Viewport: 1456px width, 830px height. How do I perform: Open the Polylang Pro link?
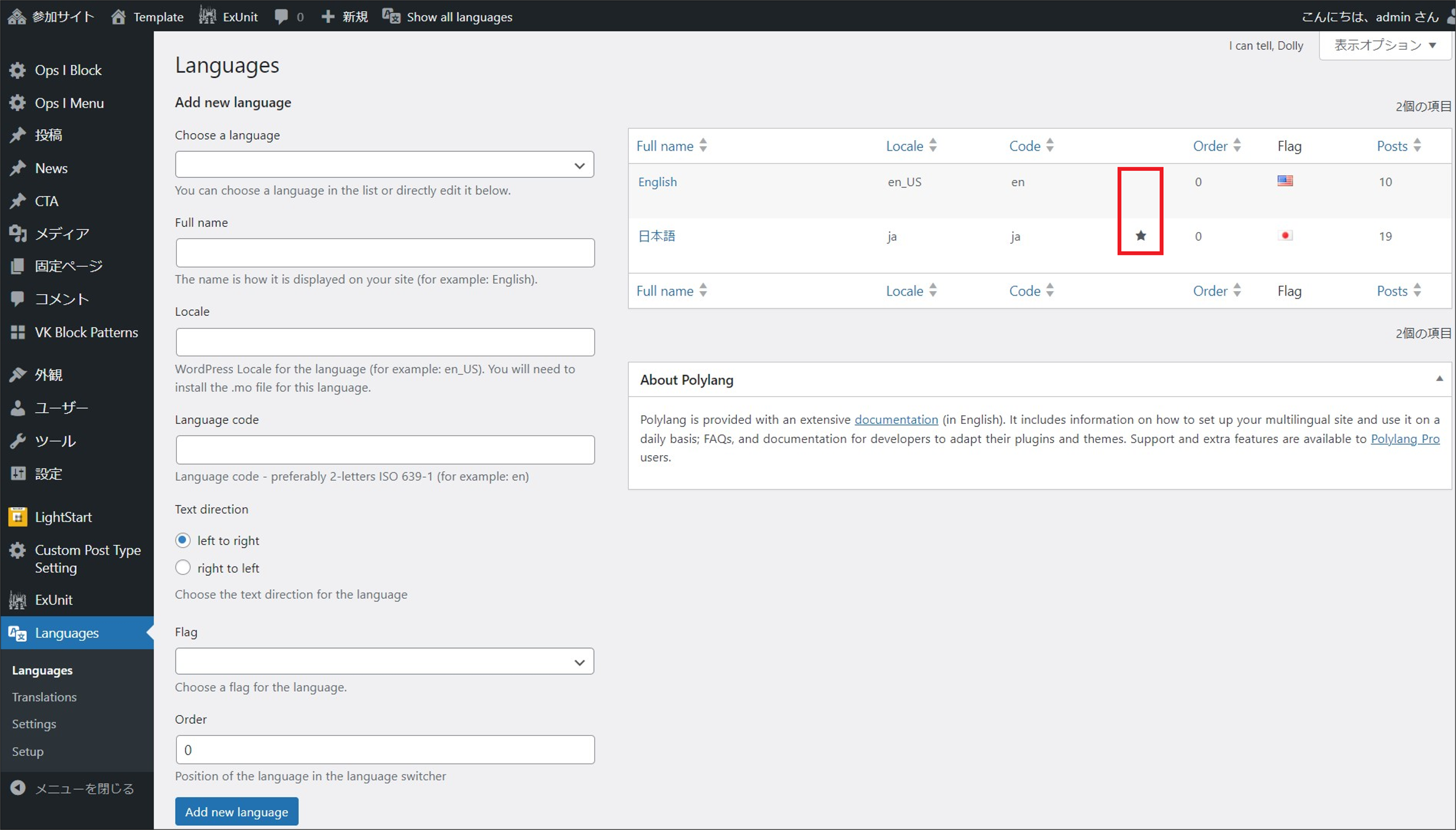click(x=1404, y=439)
